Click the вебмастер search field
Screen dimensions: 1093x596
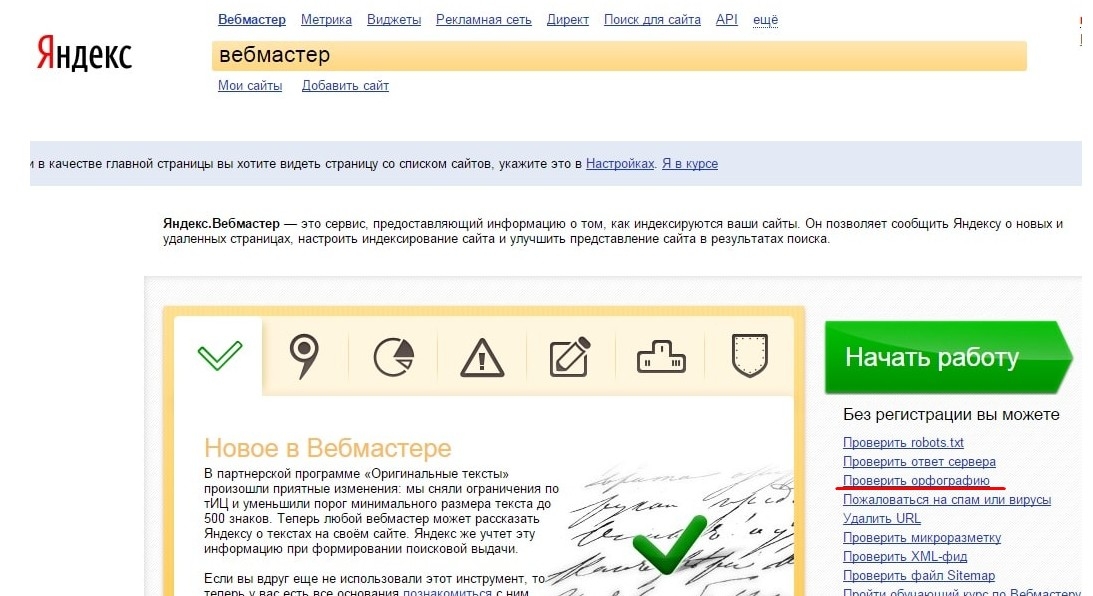coord(619,55)
